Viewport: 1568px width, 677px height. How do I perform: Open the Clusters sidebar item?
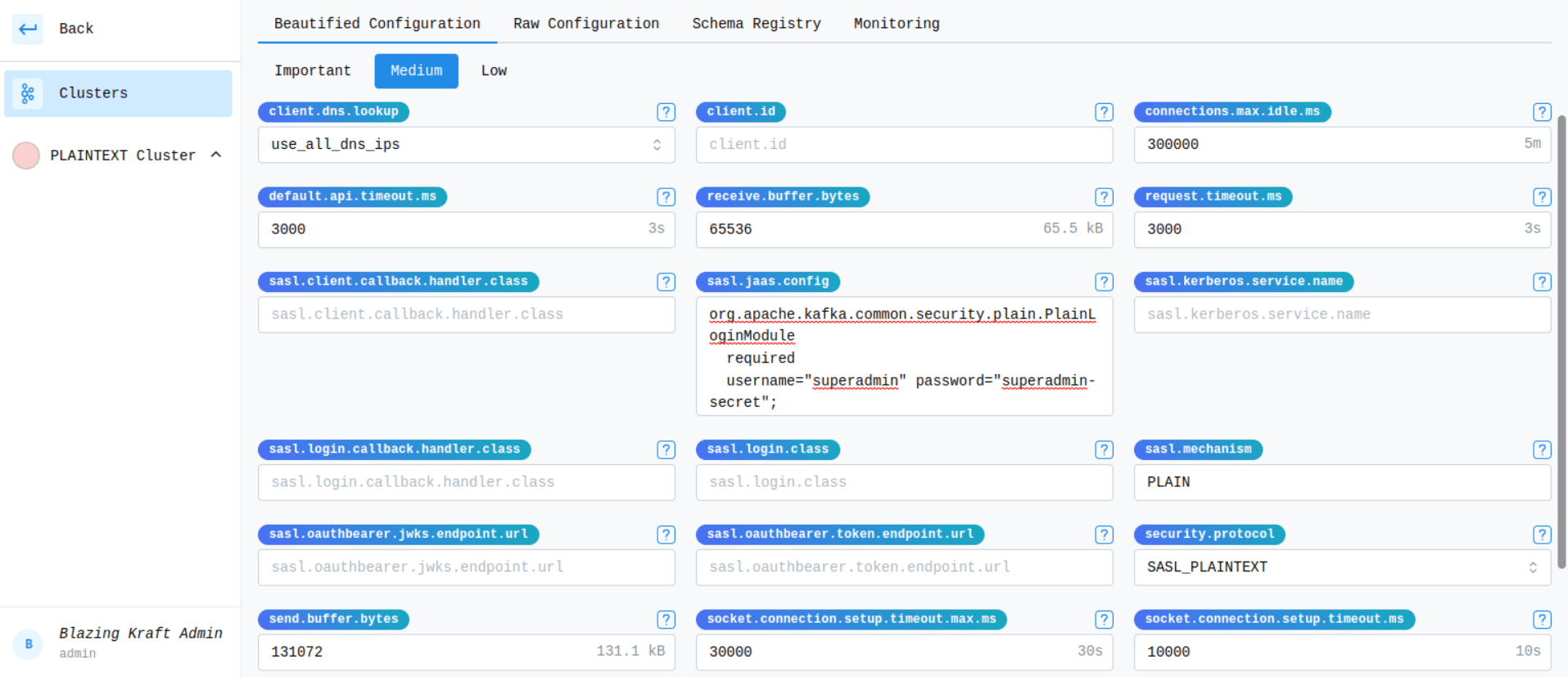pyautogui.click(x=118, y=93)
